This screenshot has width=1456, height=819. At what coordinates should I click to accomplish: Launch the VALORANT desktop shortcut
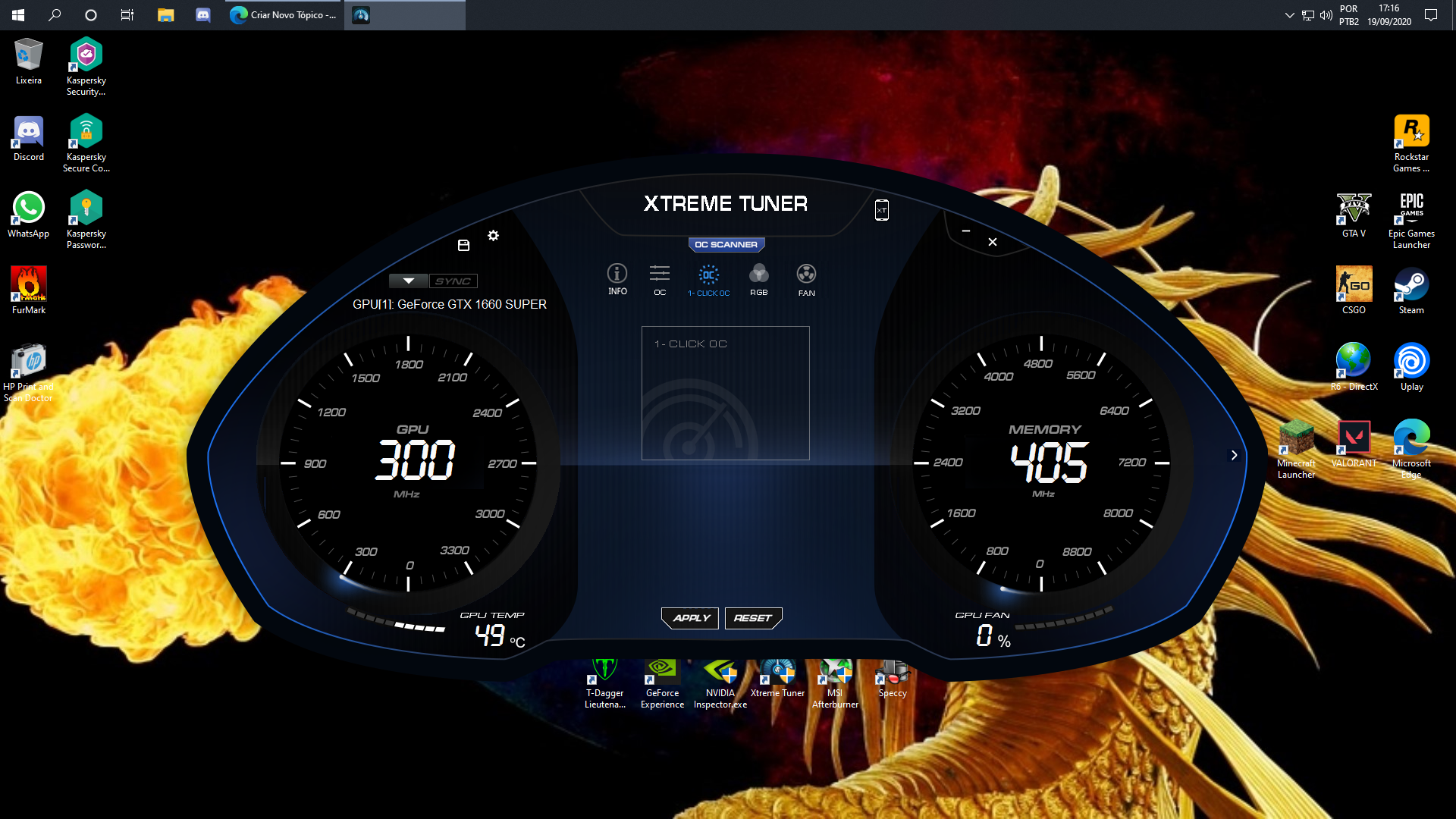[x=1354, y=444]
